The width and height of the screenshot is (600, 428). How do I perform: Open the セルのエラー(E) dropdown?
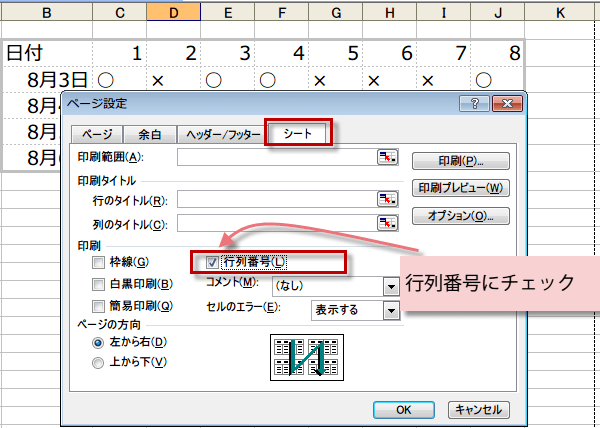(x=391, y=311)
